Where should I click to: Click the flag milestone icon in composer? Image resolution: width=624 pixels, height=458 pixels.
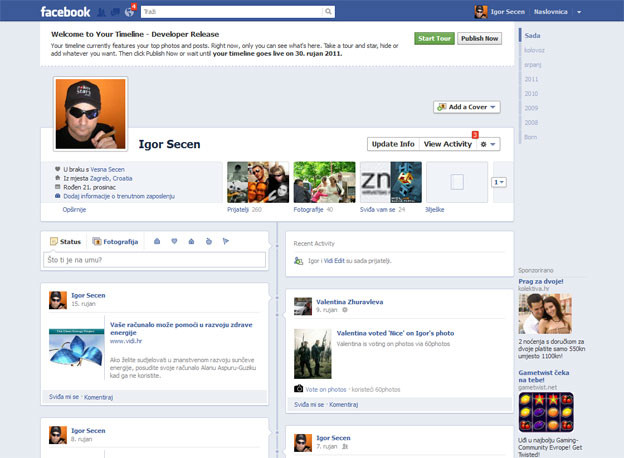tap(226, 241)
